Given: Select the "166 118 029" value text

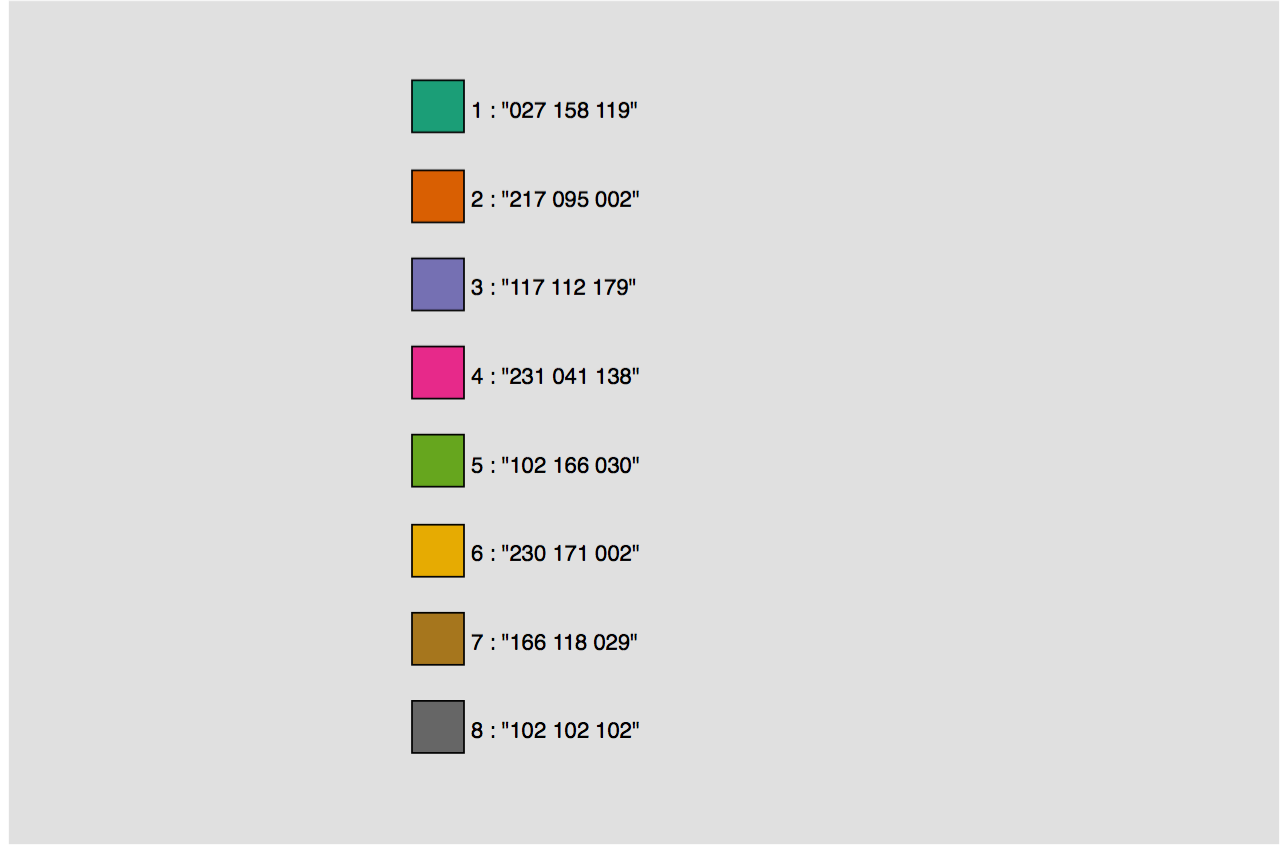Looking at the screenshot, I should [569, 643].
